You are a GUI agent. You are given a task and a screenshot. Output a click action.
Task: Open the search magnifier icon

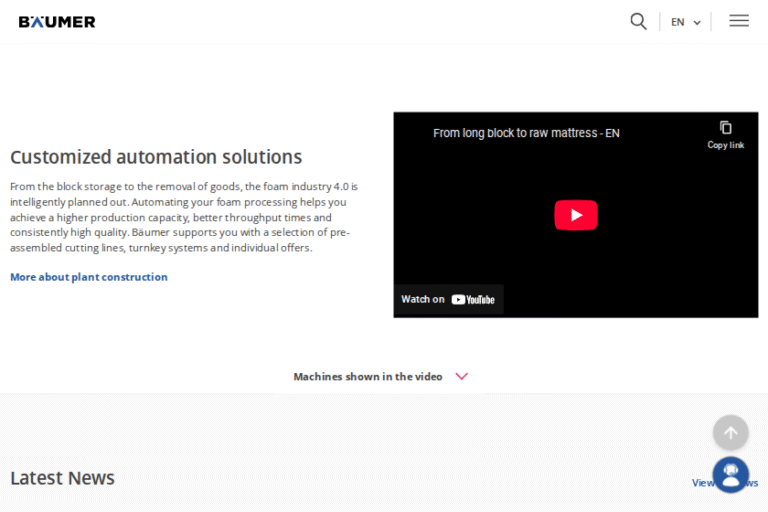coord(638,21)
